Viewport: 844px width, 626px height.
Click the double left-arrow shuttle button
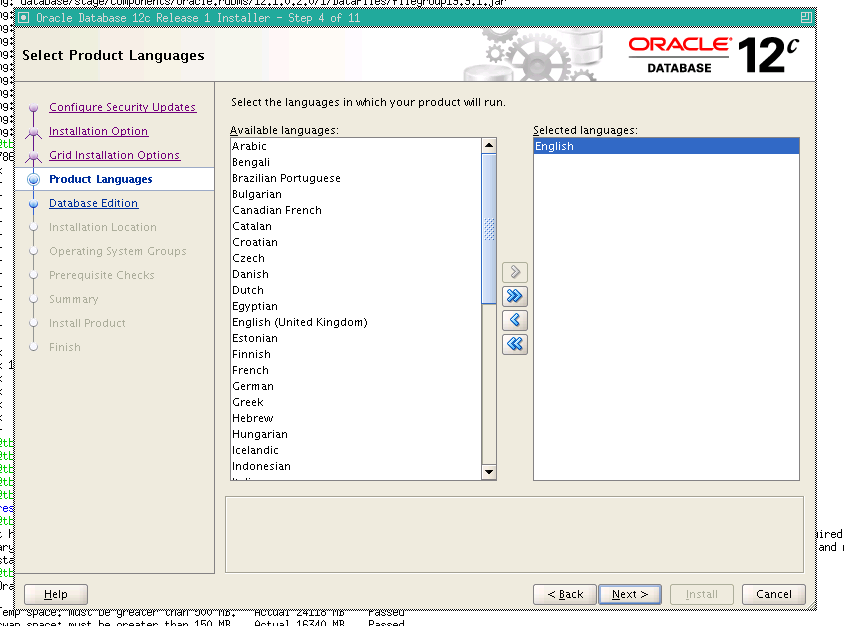514,343
